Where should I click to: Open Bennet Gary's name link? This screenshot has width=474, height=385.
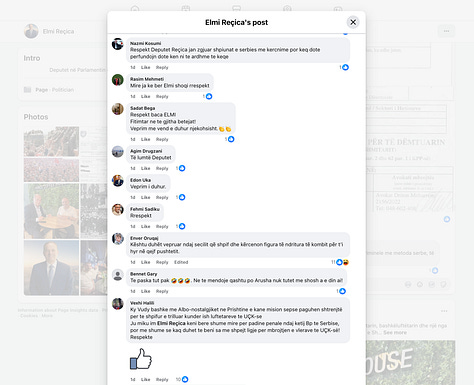pos(143,274)
